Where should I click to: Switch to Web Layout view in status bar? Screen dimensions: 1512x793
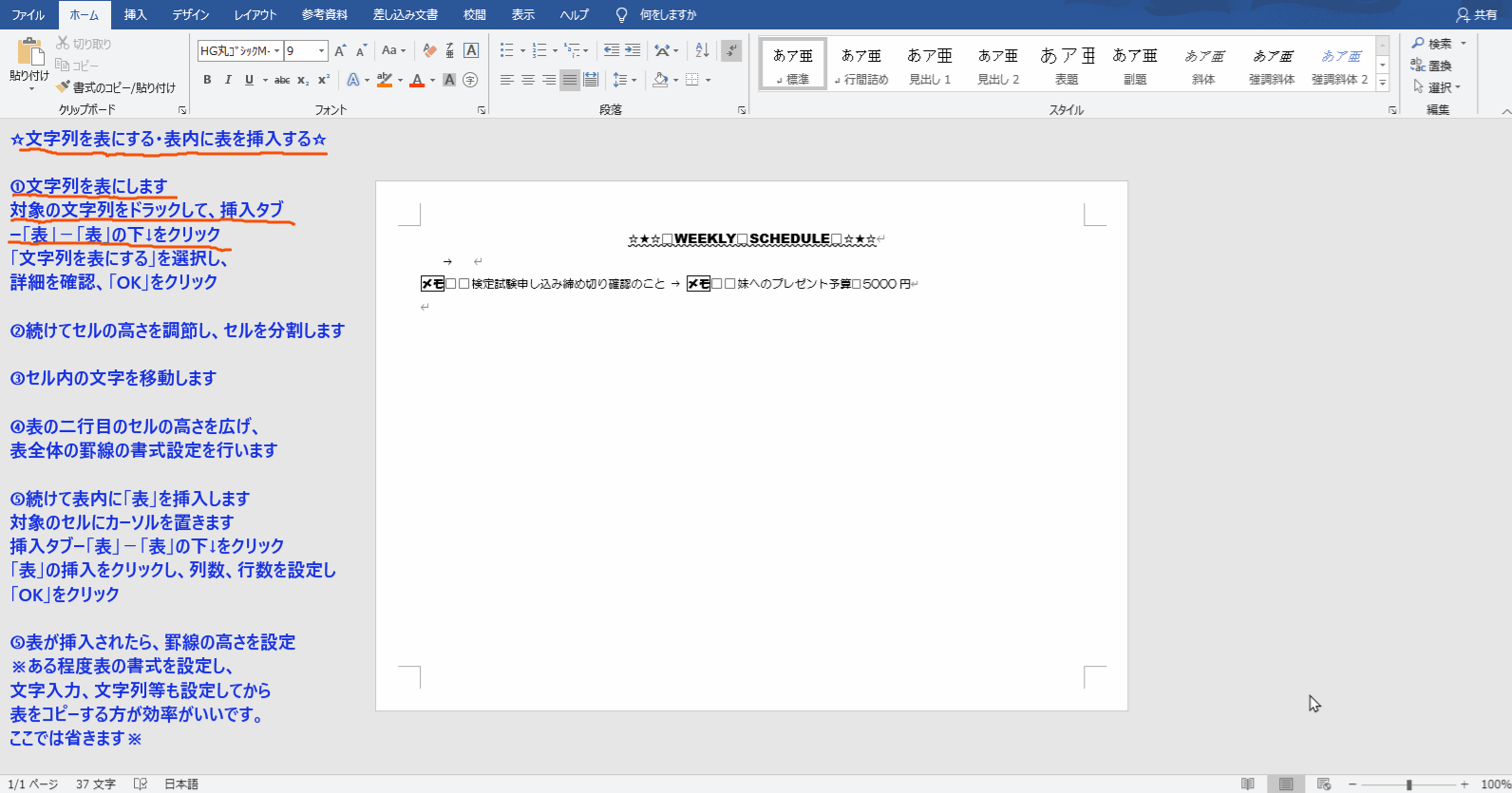pyautogui.click(x=1323, y=784)
